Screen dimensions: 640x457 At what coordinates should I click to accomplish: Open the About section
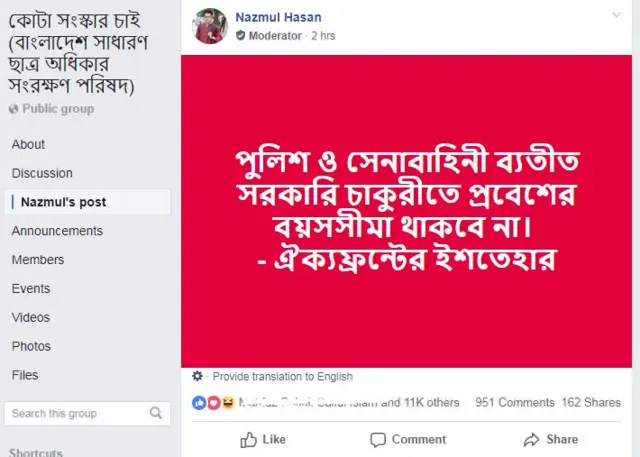[x=28, y=145]
